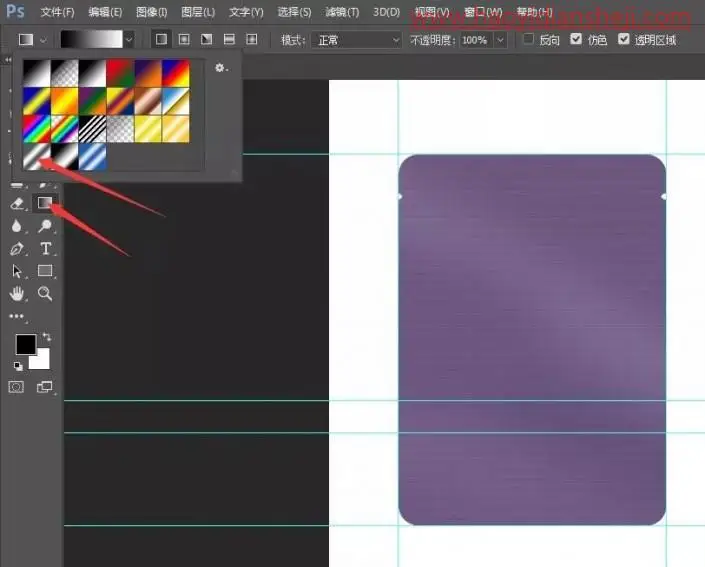The image size is (705, 567).
Task: Click the gradient preview bar to edit
Action: [92, 40]
